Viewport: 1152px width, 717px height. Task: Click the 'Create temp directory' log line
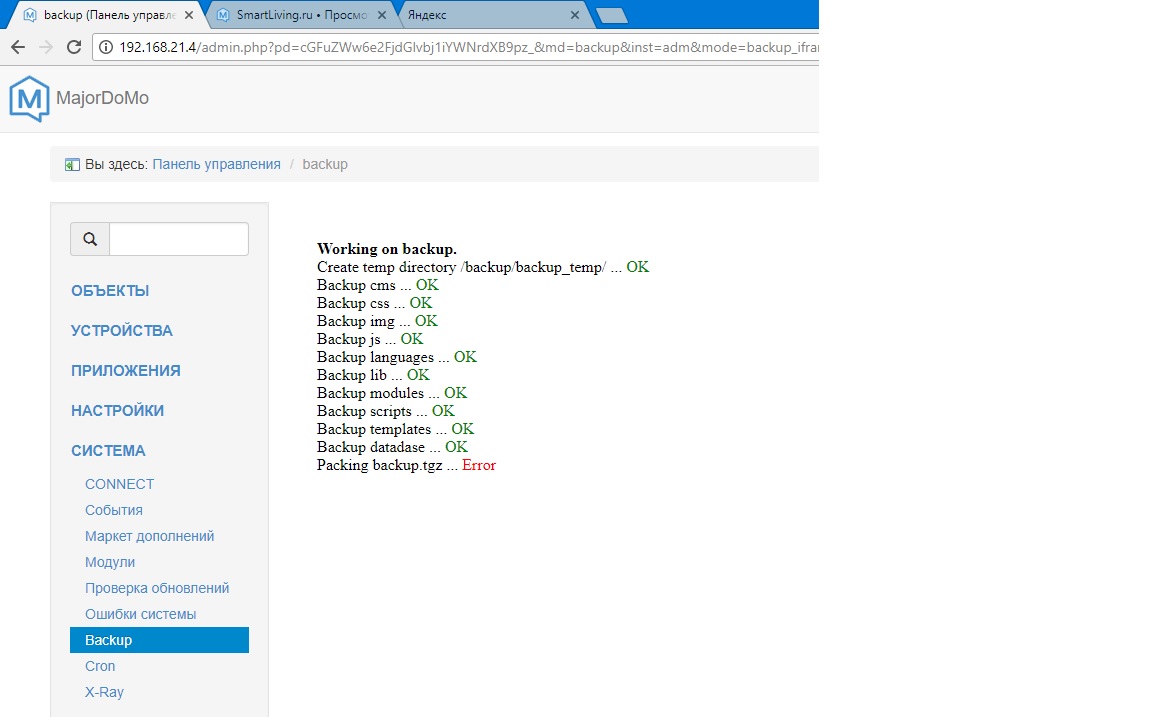483,267
